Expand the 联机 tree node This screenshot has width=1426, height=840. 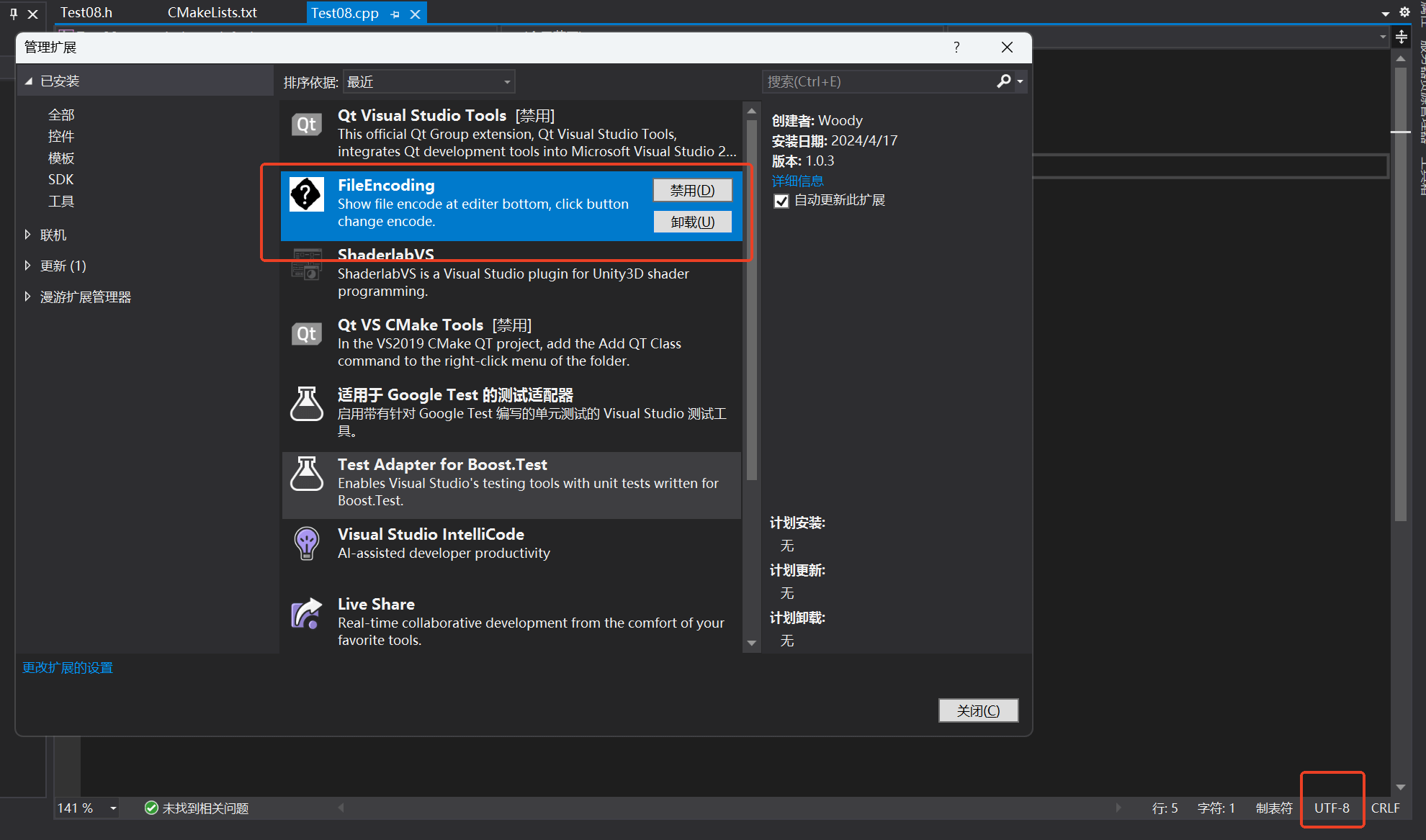[x=27, y=235]
